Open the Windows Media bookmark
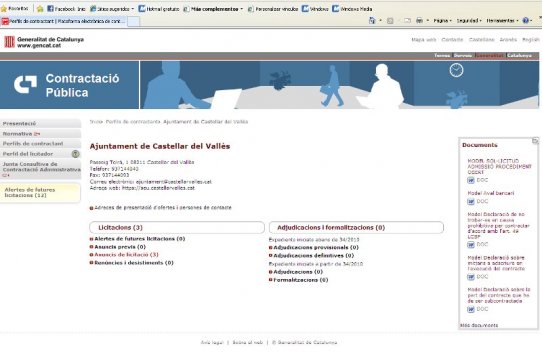This screenshot has height=361, width=542. coord(352,9)
